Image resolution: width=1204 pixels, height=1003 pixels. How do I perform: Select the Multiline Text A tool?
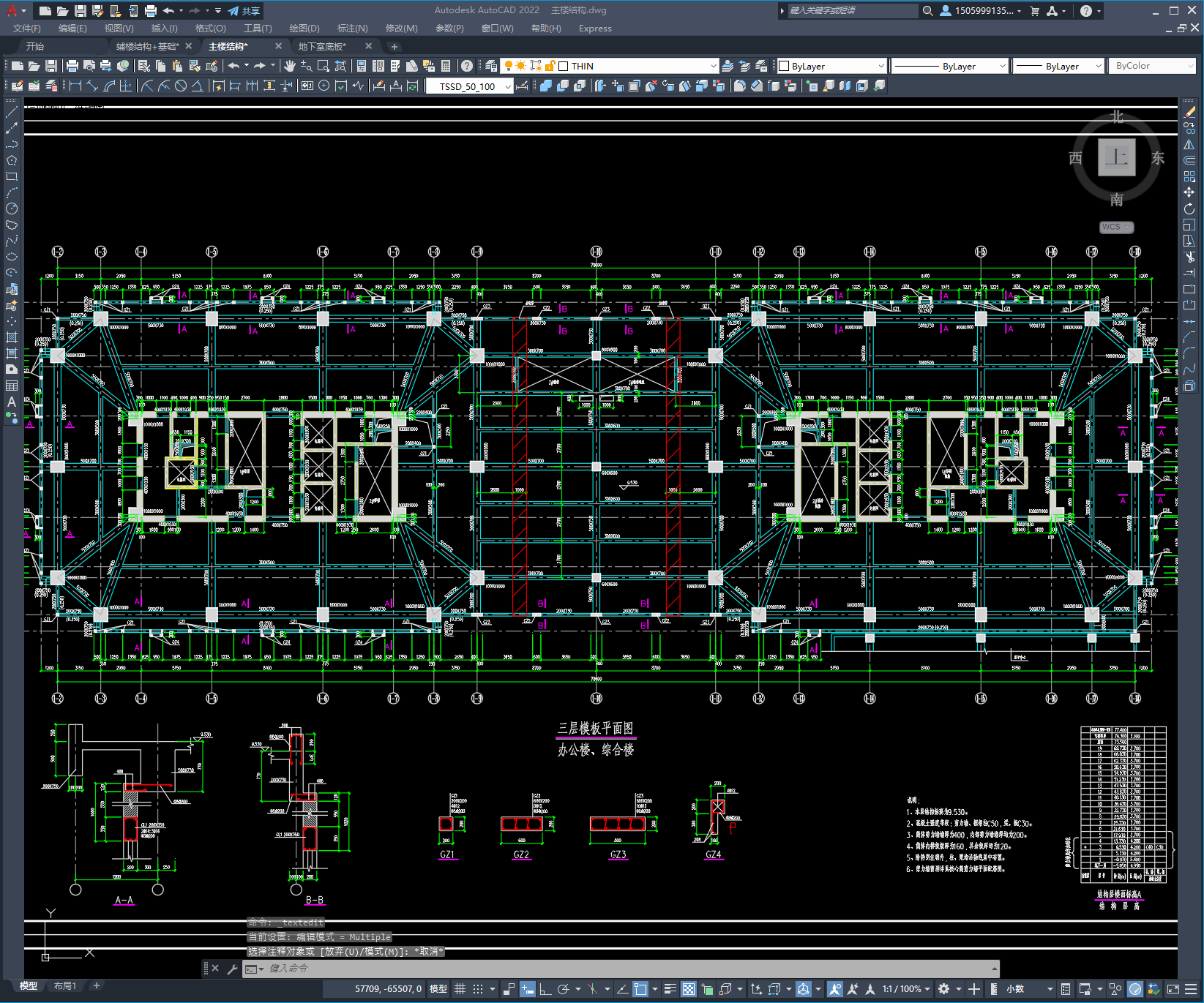click(12, 402)
